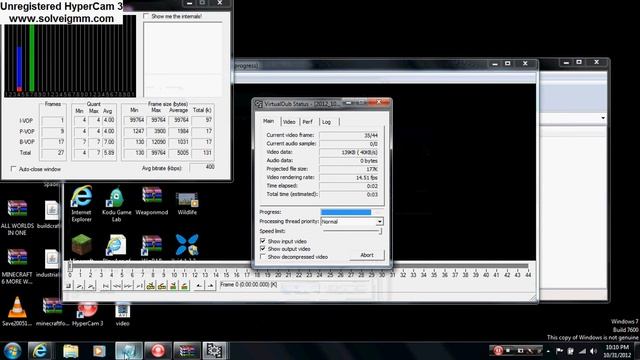Viewport: 640px width, 360px height.
Task: Select the video AVI file on desktop
Action: point(122,314)
